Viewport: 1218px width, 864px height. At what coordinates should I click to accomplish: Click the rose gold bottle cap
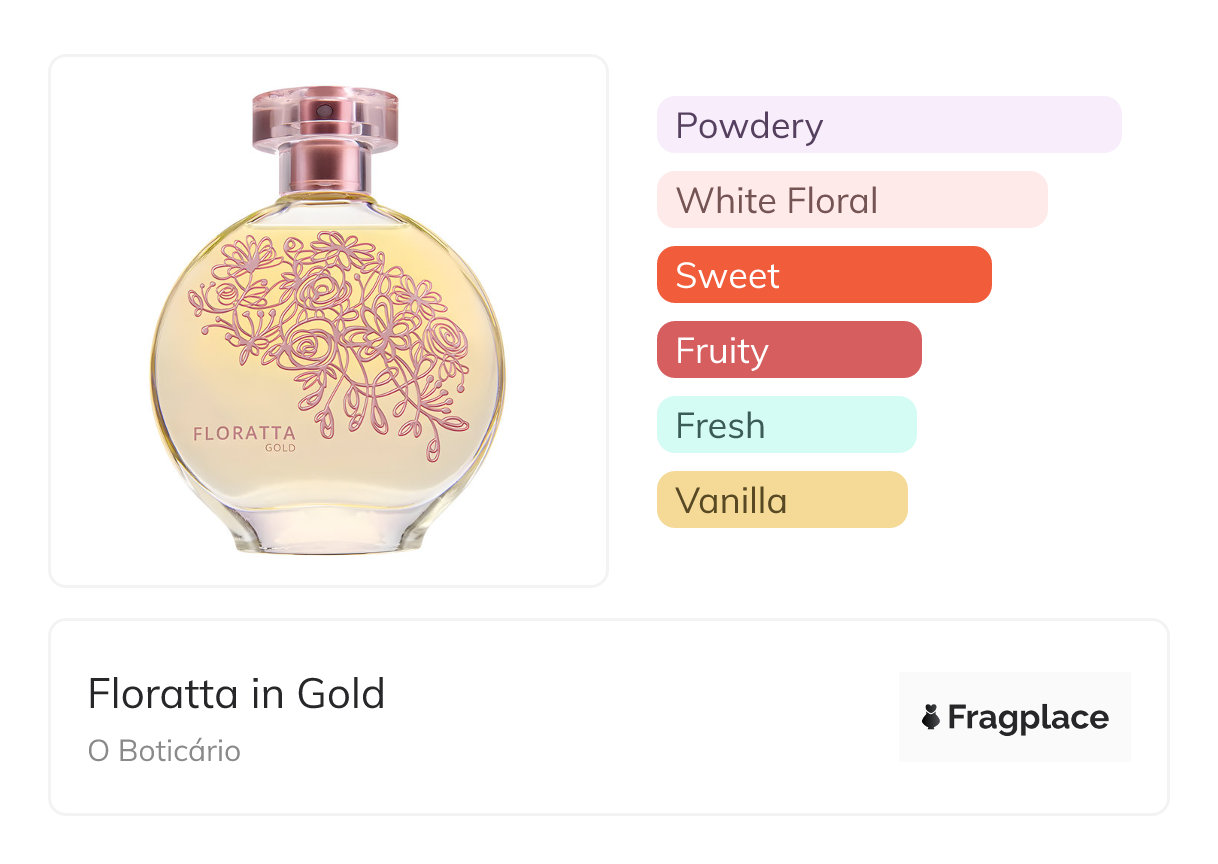(x=325, y=120)
